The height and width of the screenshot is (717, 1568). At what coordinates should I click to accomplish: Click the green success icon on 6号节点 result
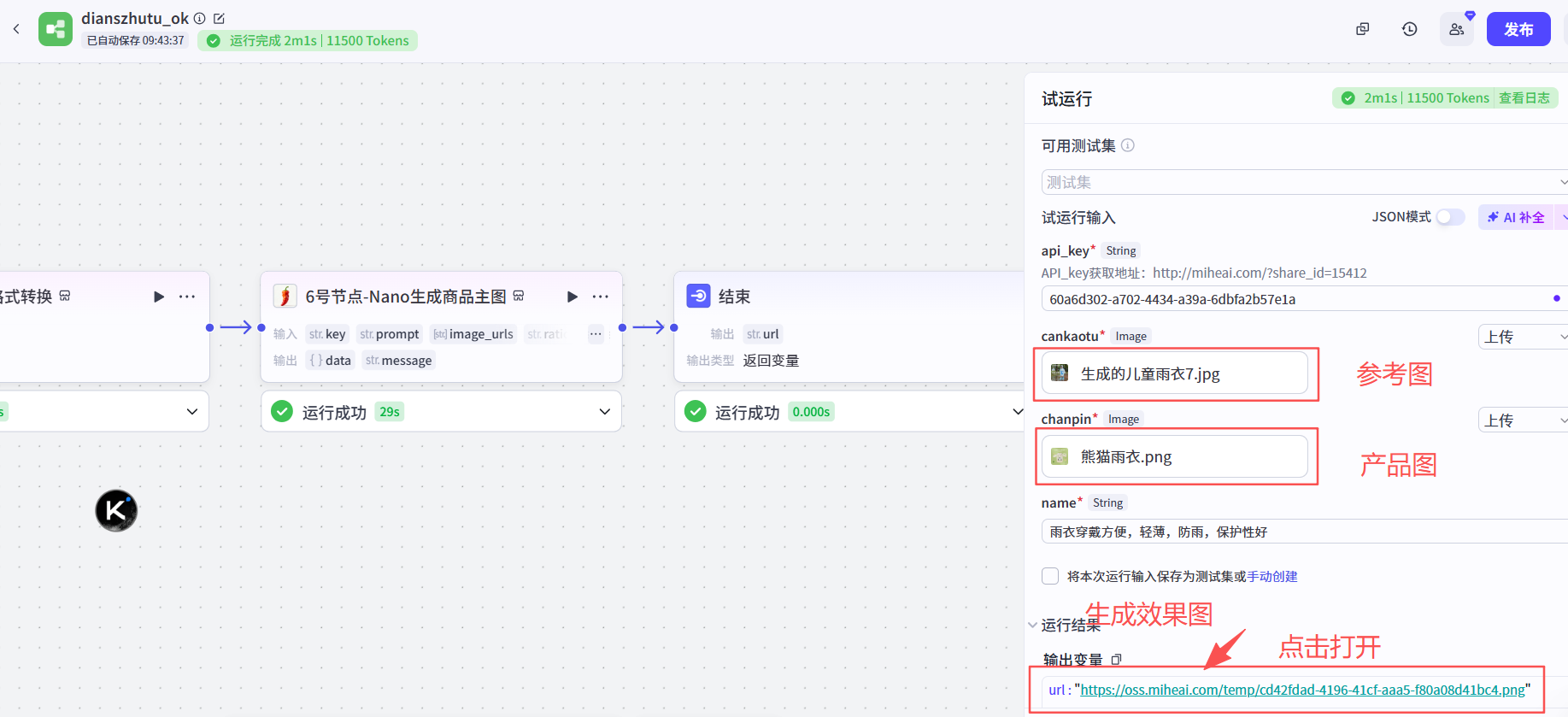[282, 412]
